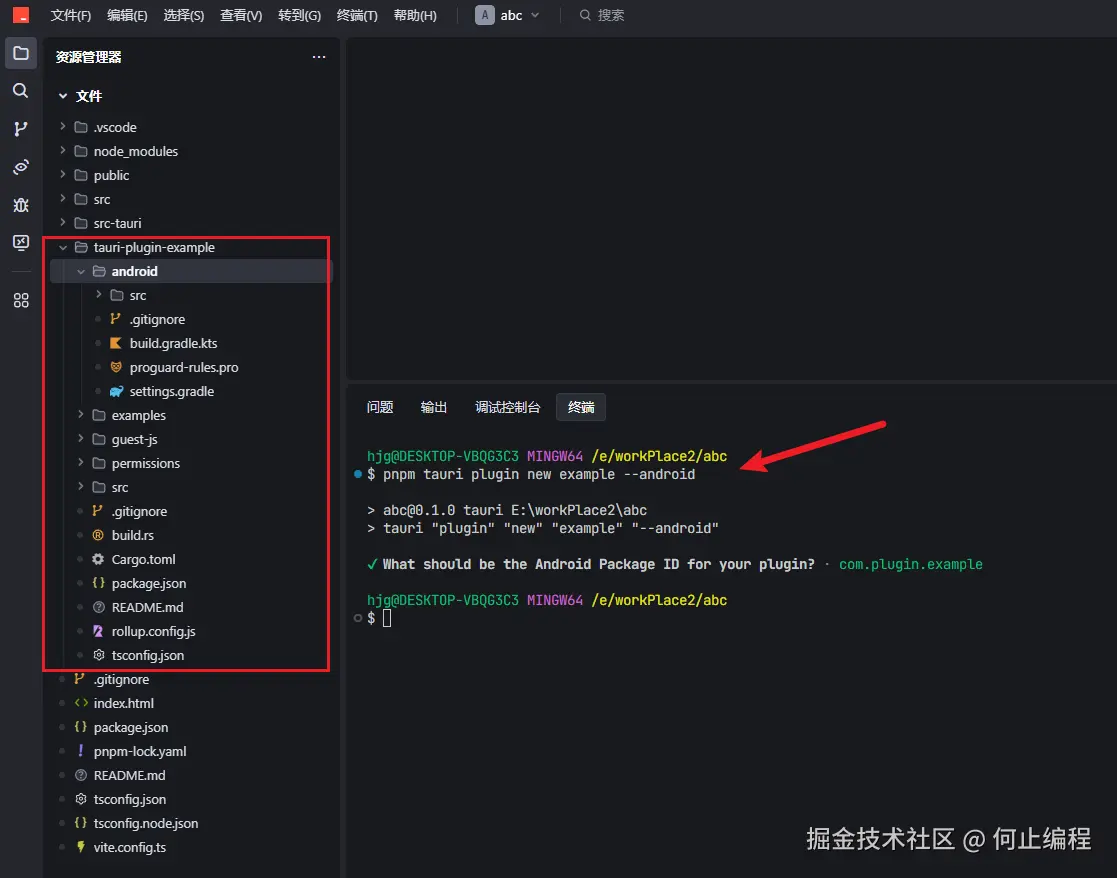
Task: Expand src folder under tauri-plugin-example
Action: click(x=80, y=487)
